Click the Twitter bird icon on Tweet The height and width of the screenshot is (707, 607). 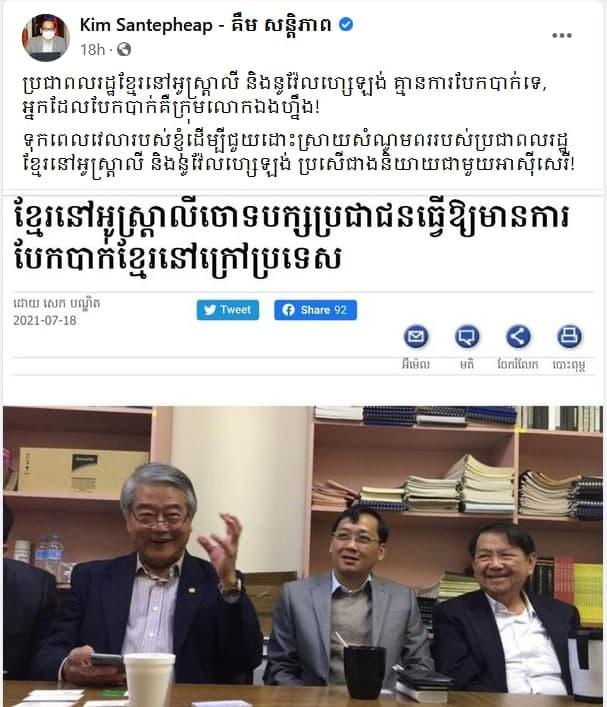click(210, 310)
